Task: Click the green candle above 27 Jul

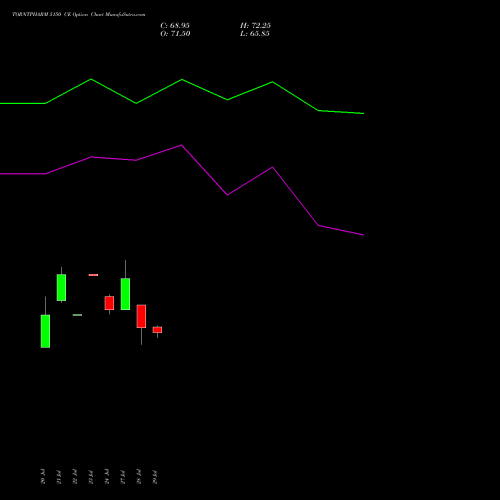Action: 125,294
